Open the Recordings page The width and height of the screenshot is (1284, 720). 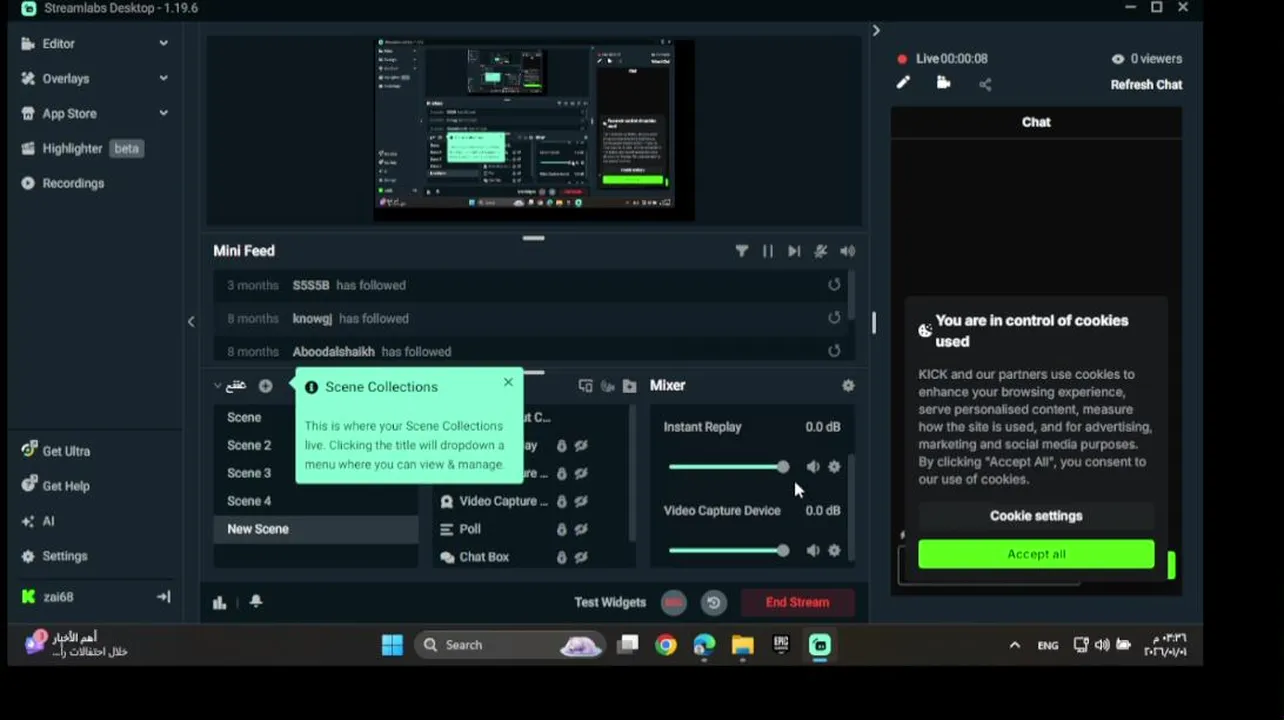(x=73, y=184)
